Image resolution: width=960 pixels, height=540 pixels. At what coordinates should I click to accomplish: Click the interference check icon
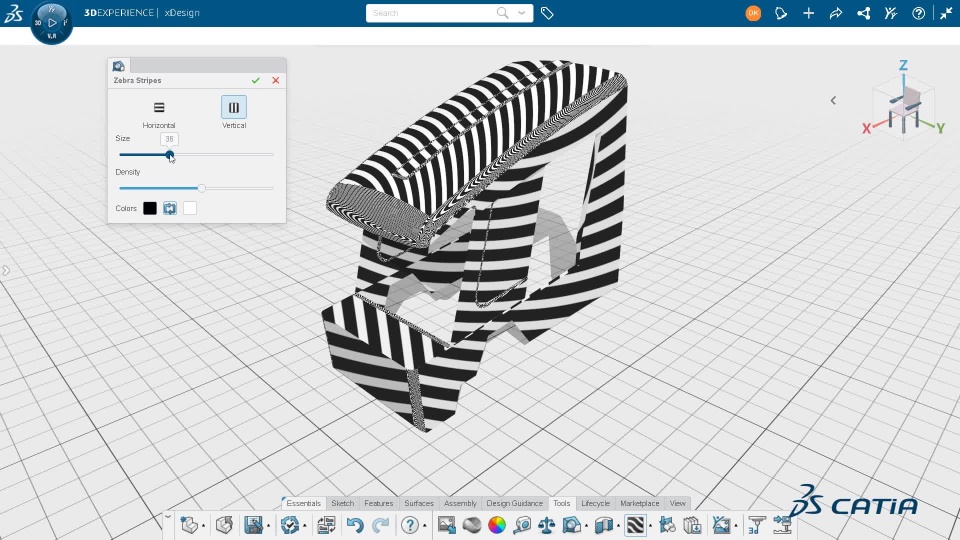pos(667,525)
